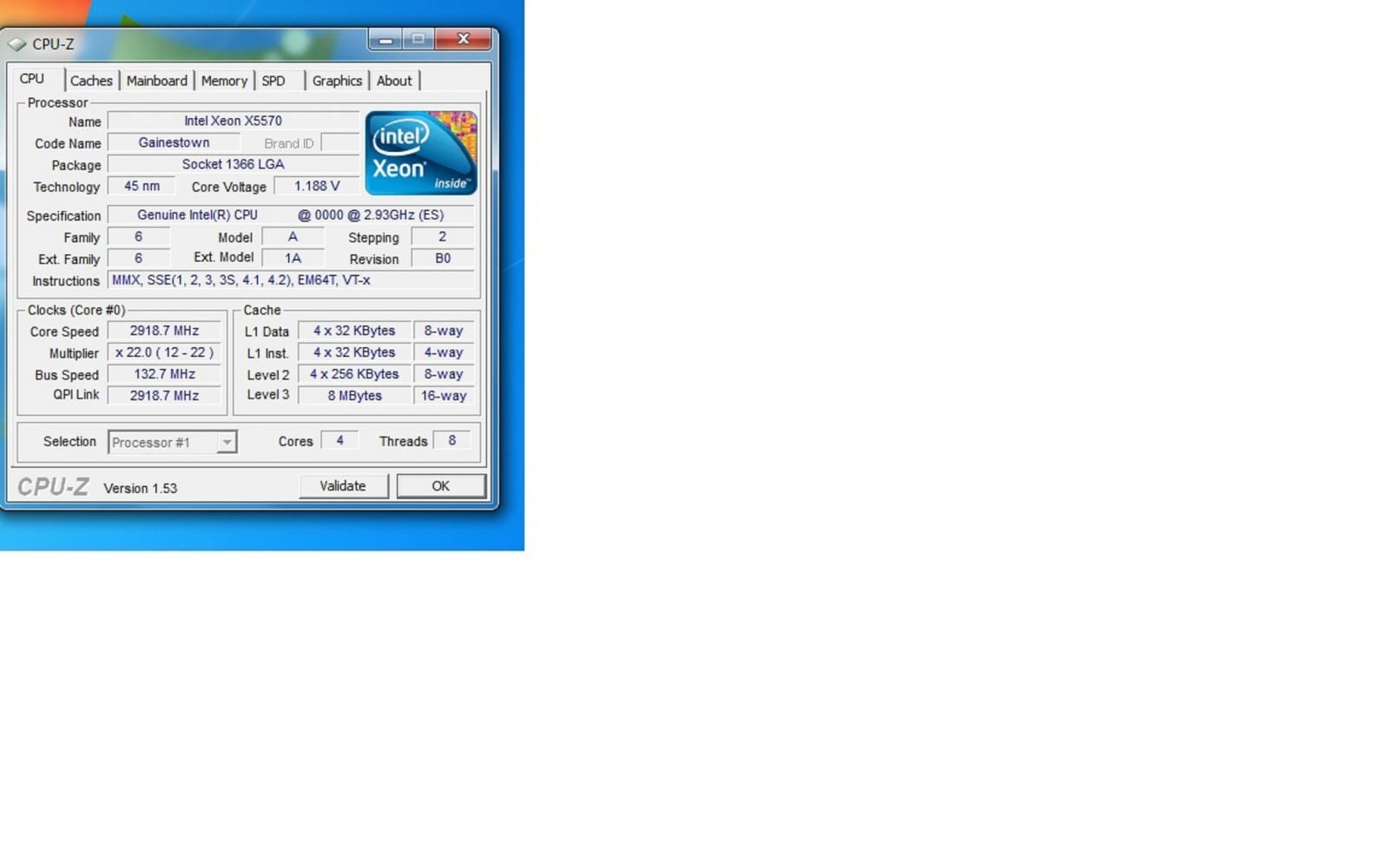Open the Mainboard tab

156,81
